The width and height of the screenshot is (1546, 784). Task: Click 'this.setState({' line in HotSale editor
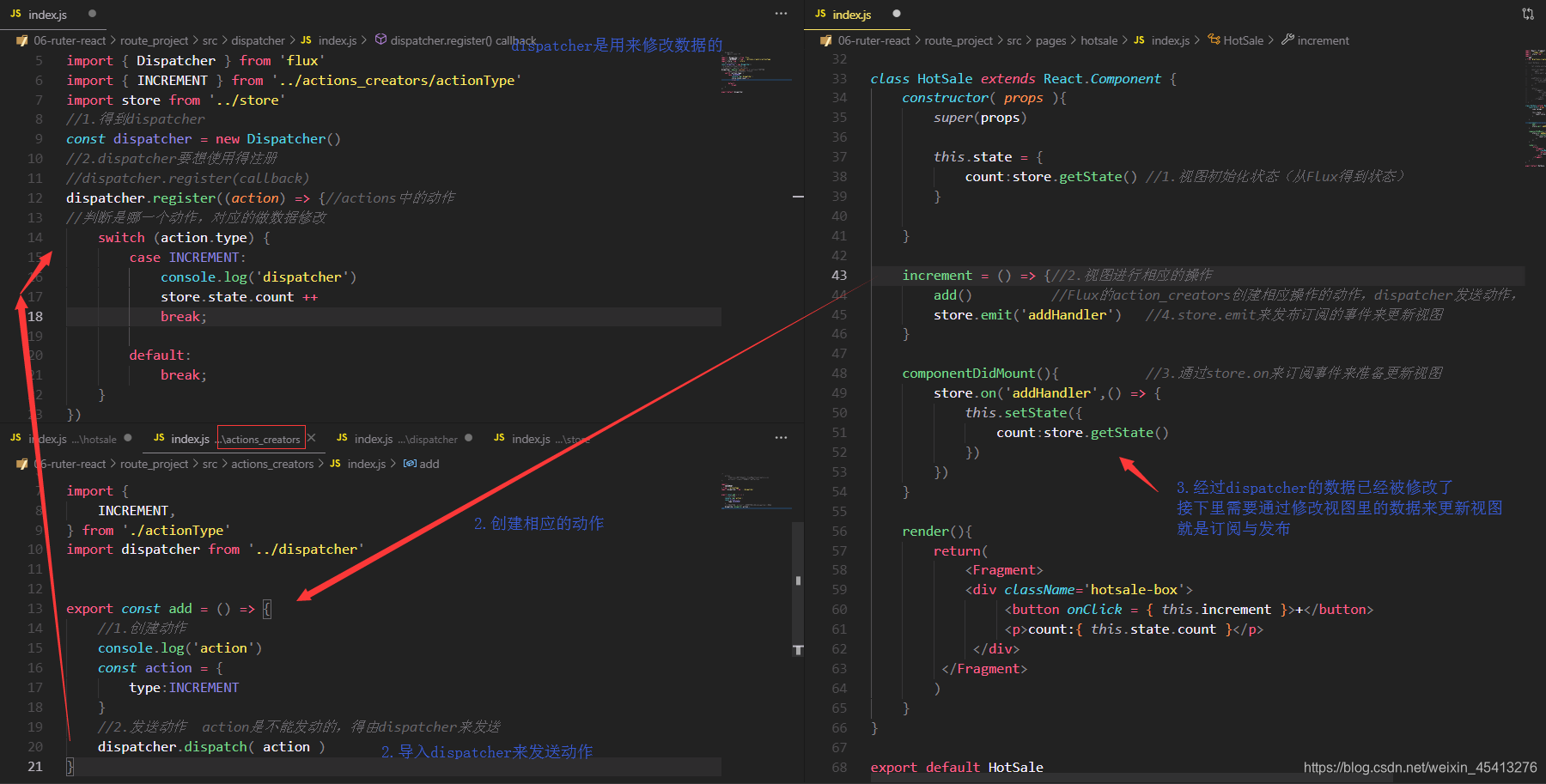[1023, 412]
